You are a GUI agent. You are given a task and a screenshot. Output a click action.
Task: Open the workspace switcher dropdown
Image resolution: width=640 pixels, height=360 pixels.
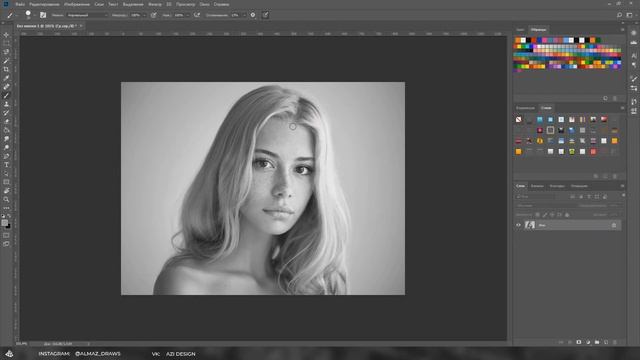click(x=629, y=15)
